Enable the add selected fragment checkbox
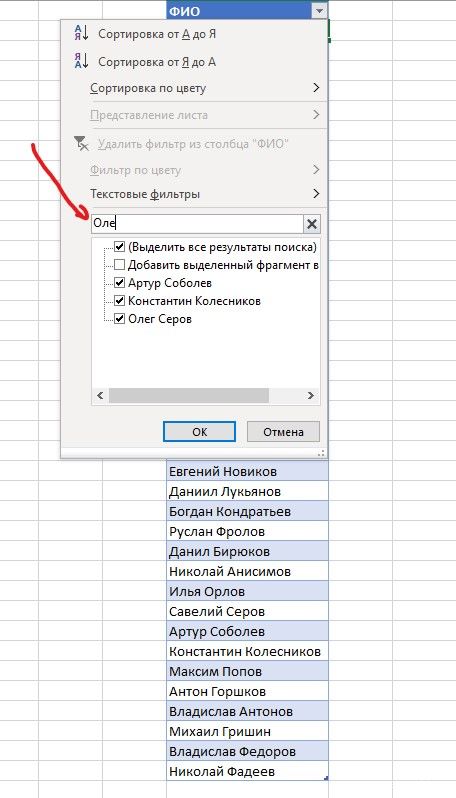 120,265
